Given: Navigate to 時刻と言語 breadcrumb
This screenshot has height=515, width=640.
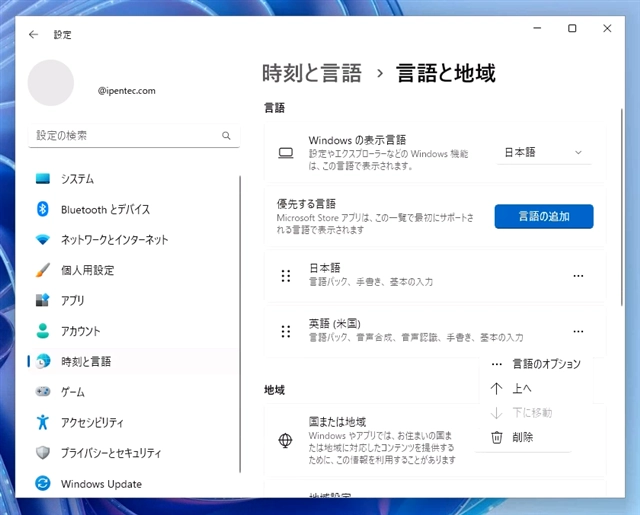Looking at the screenshot, I should (312, 73).
